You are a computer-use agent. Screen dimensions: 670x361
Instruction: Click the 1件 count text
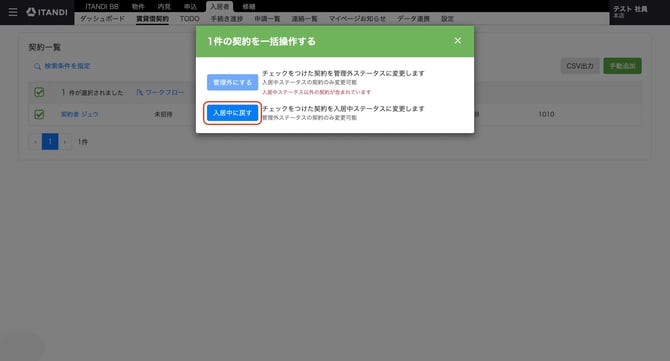click(x=83, y=142)
